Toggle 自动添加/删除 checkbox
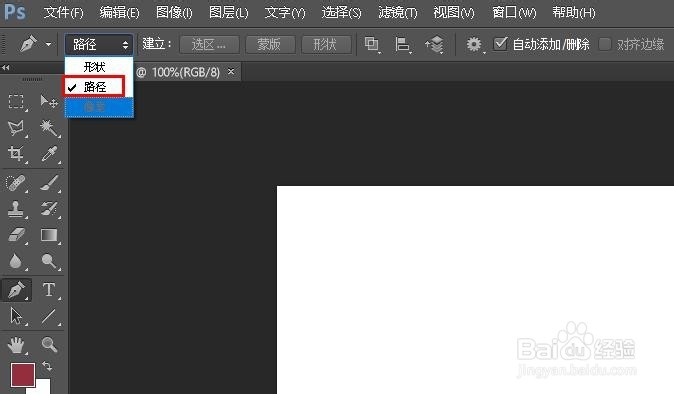Screen dimensions: 674x394 [500, 44]
